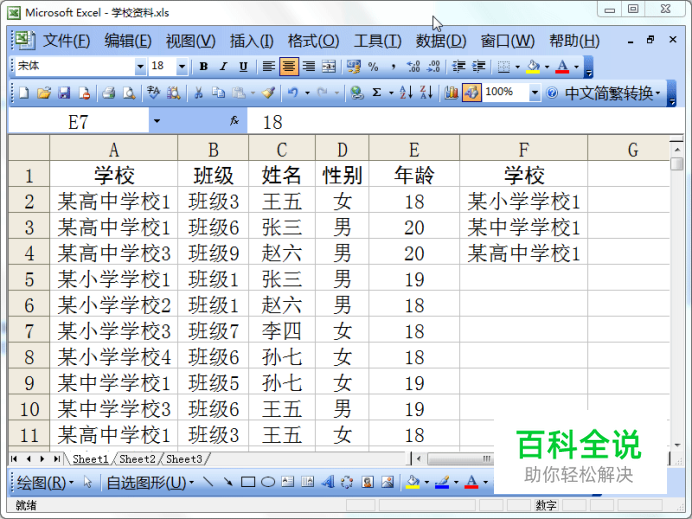Screen dimensions: 692x519
Task: Open font color dropdown in formatting toolbar
Action: click(x=576, y=67)
